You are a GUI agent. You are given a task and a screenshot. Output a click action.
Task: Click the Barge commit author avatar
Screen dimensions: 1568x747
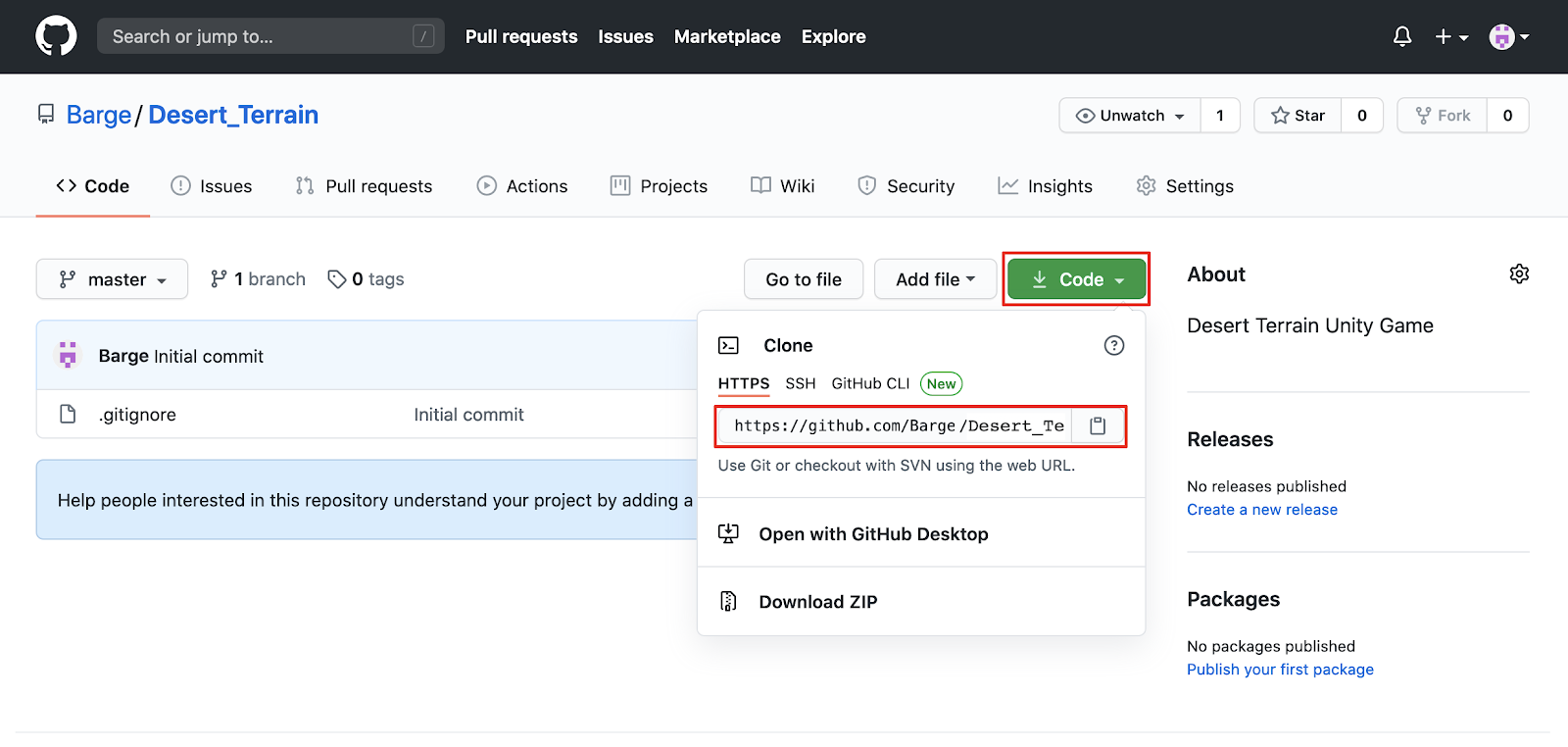(68, 355)
